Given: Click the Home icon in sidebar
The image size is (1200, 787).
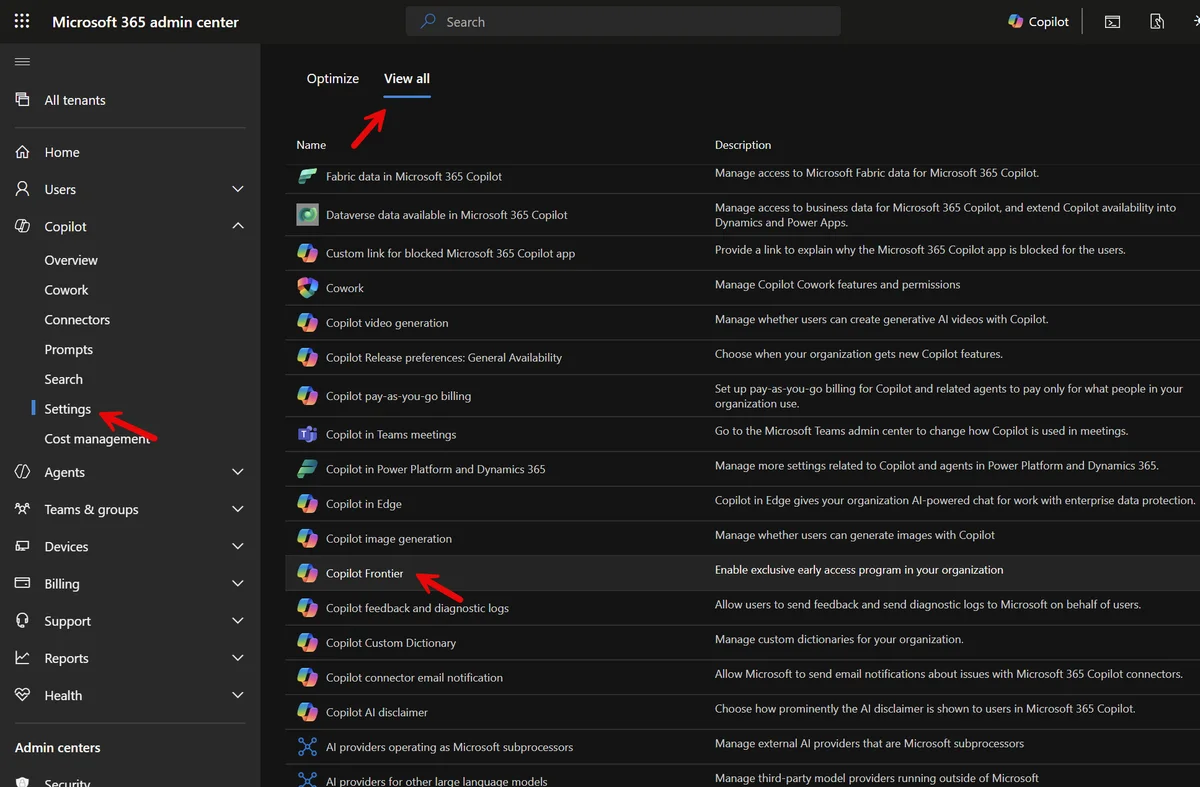Looking at the screenshot, I should coord(22,152).
